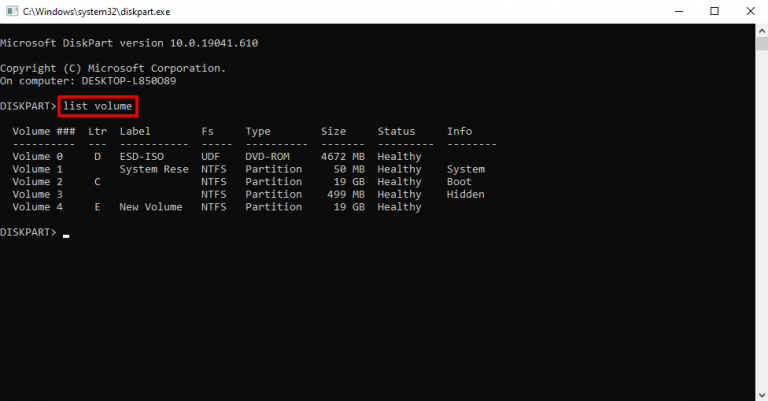Click the blinking cursor at DISKPART prompt

(x=66, y=236)
